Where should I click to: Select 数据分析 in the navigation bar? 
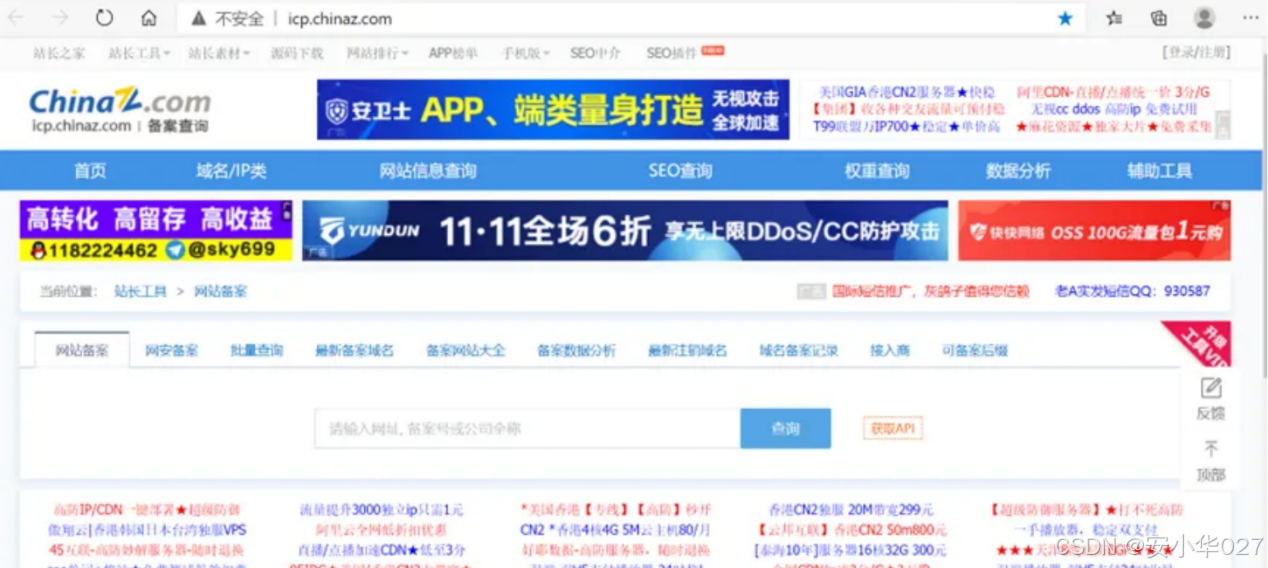[1018, 171]
